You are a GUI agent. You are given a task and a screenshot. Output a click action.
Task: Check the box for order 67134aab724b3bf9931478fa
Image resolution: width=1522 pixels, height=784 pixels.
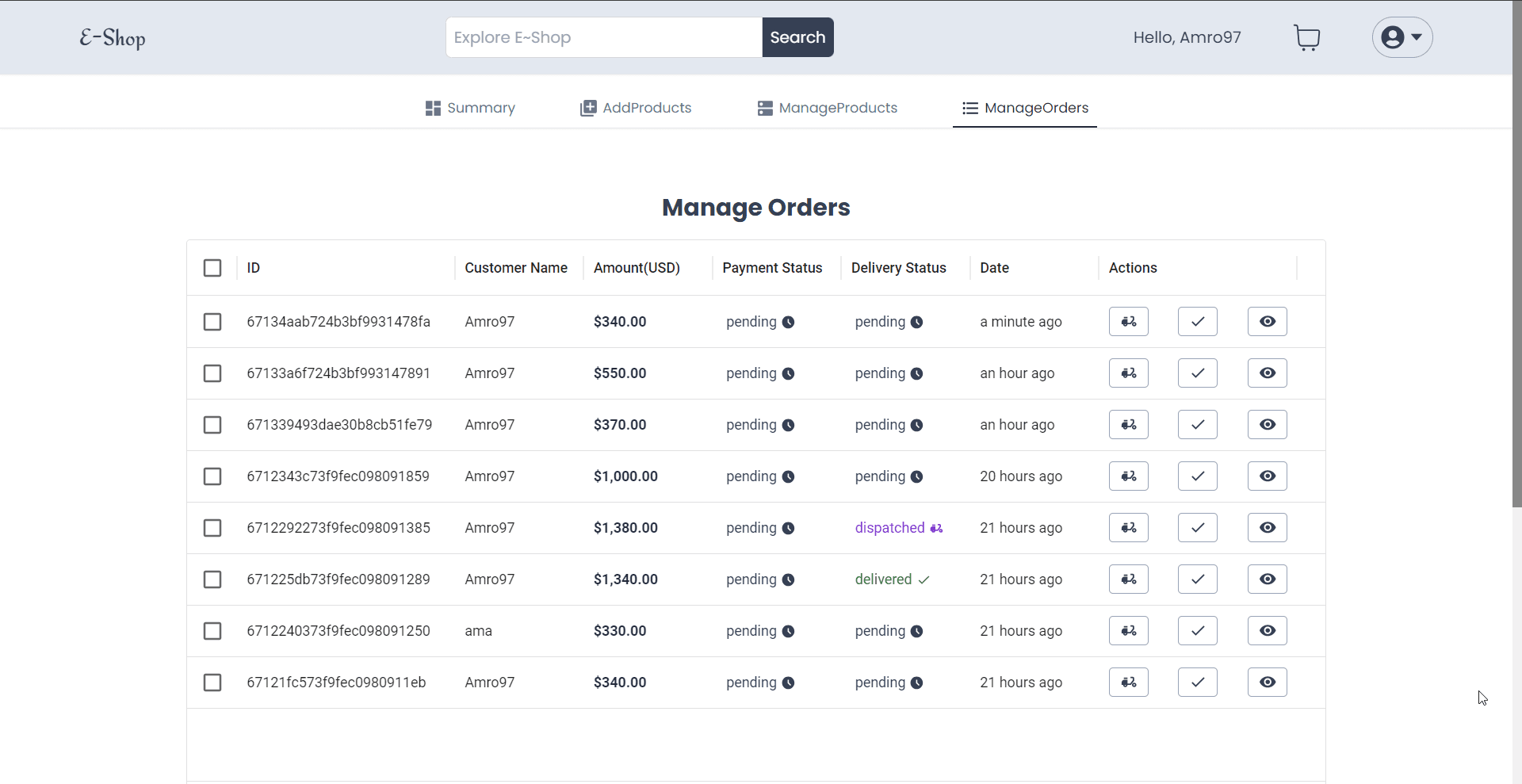click(x=212, y=322)
